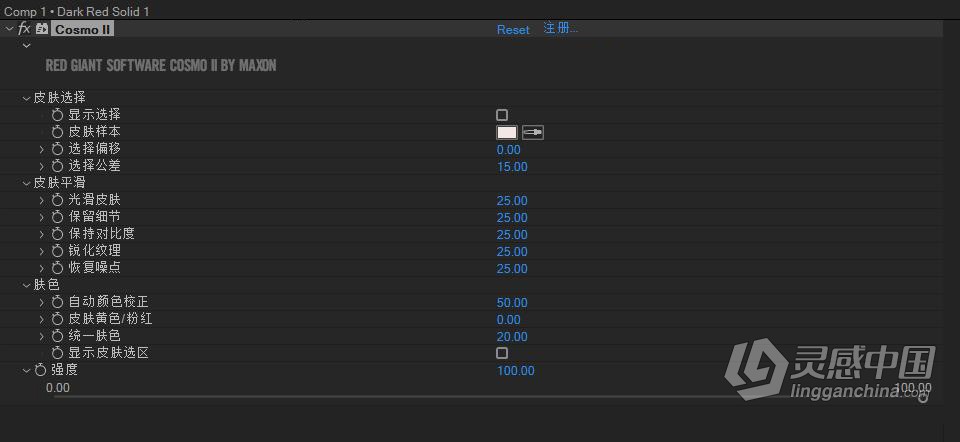Expand the 自动颜色校正 property
Image resolution: width=960 pixels, height=442 pixels.
click(x=42, y=302)
